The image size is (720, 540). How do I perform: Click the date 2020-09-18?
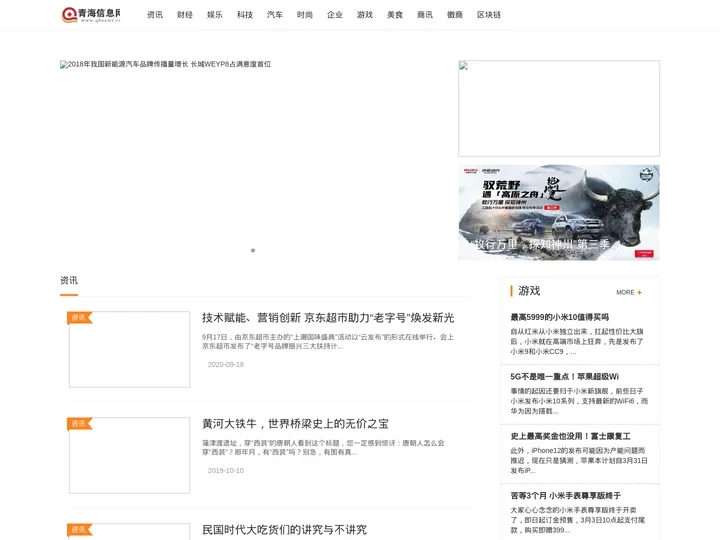pos(225,365)
